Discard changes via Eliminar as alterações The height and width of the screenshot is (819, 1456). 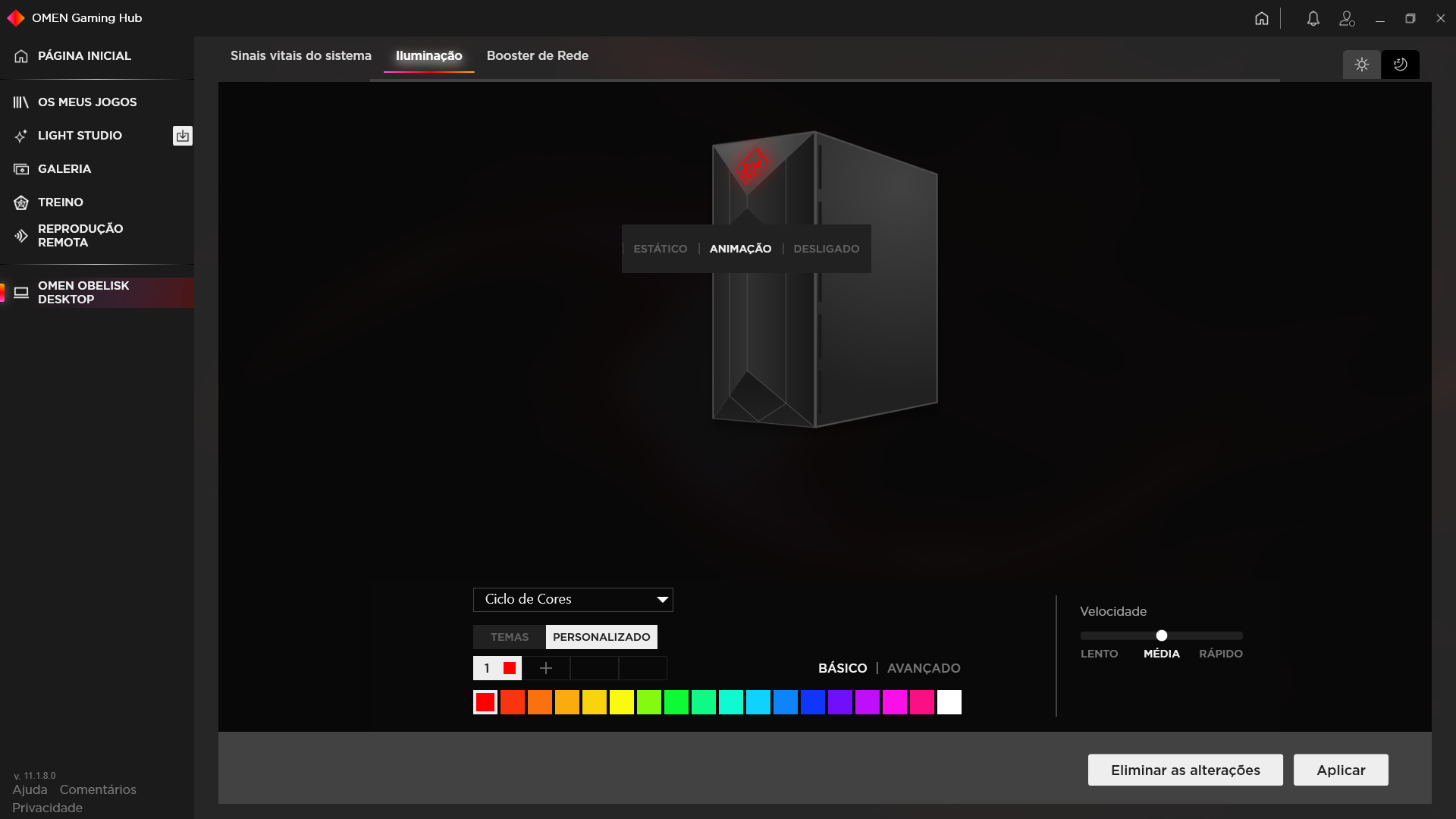click(x=1185, y=770)
